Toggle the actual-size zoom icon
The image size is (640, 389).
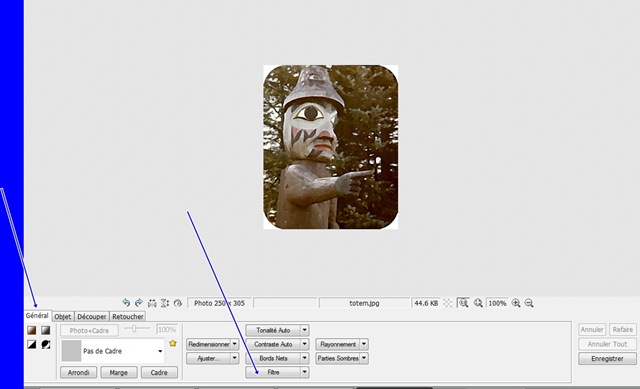pos(463,303)
